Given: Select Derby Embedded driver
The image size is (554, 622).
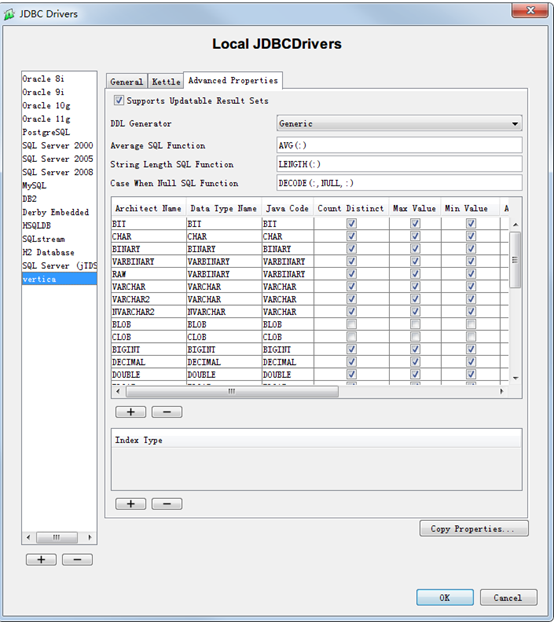Looking at the screenshot, I should pos(59,212).
